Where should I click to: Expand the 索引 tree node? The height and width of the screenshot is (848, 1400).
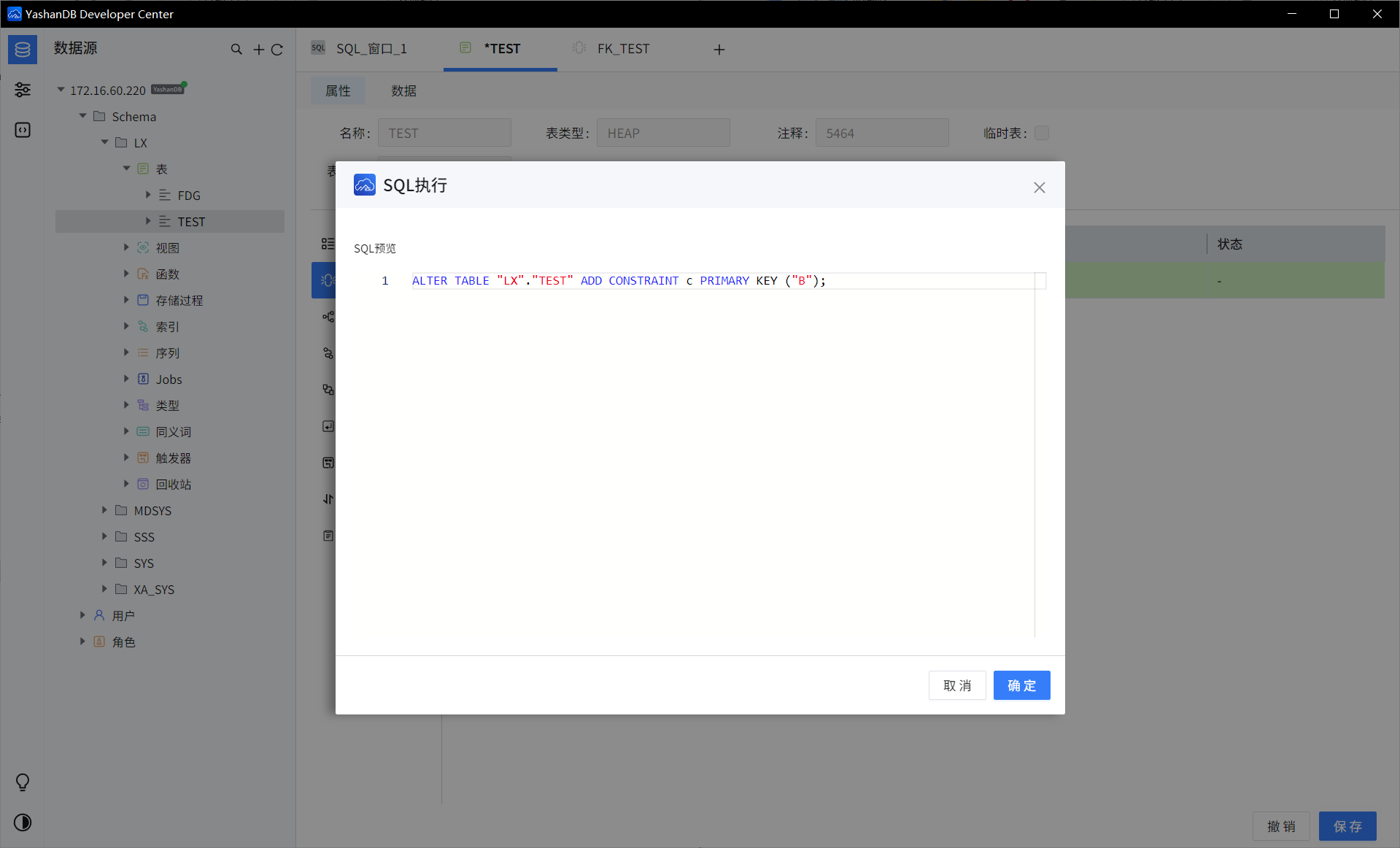click(126, 326)
